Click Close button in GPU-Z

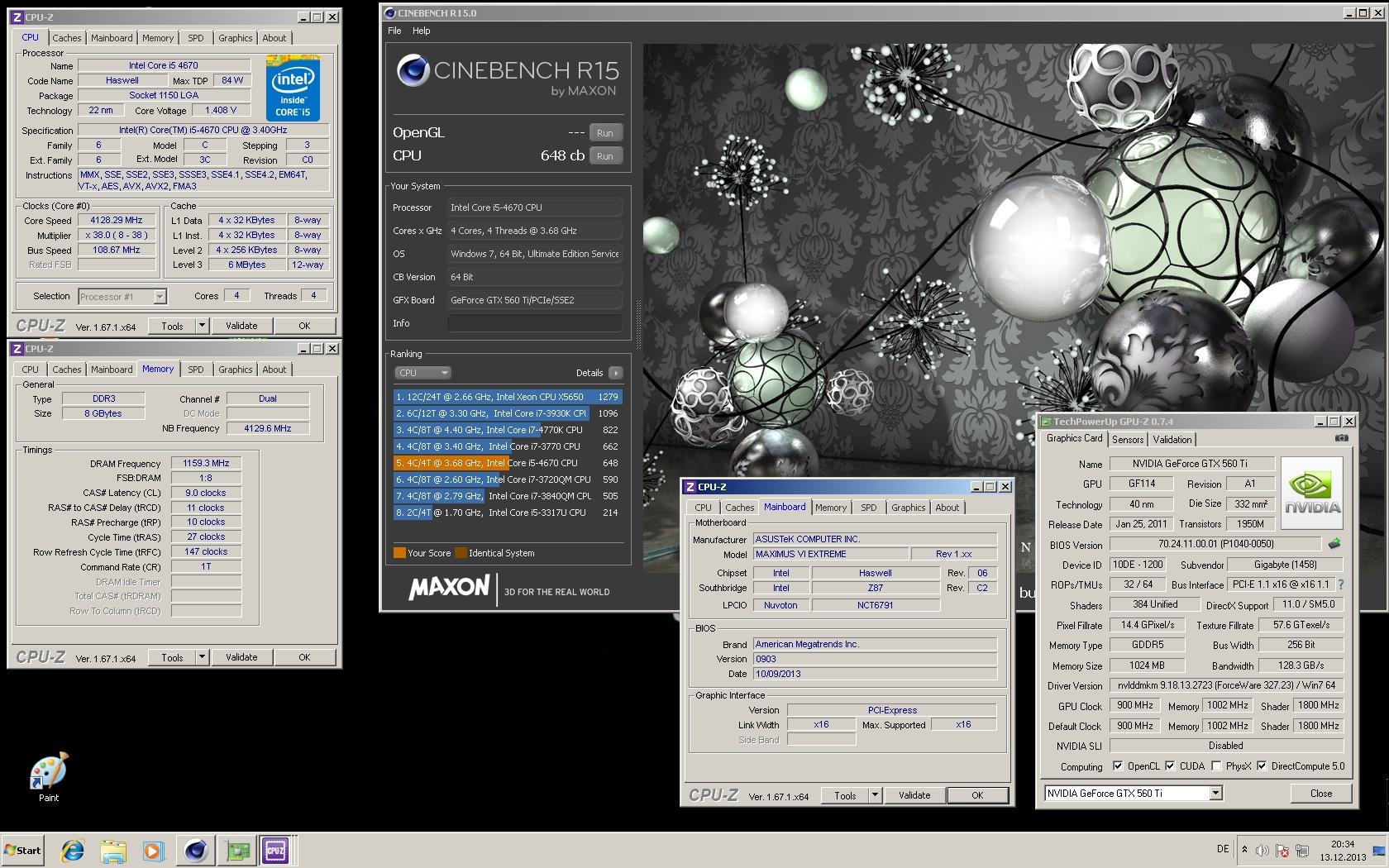[x=1321, y=794]
